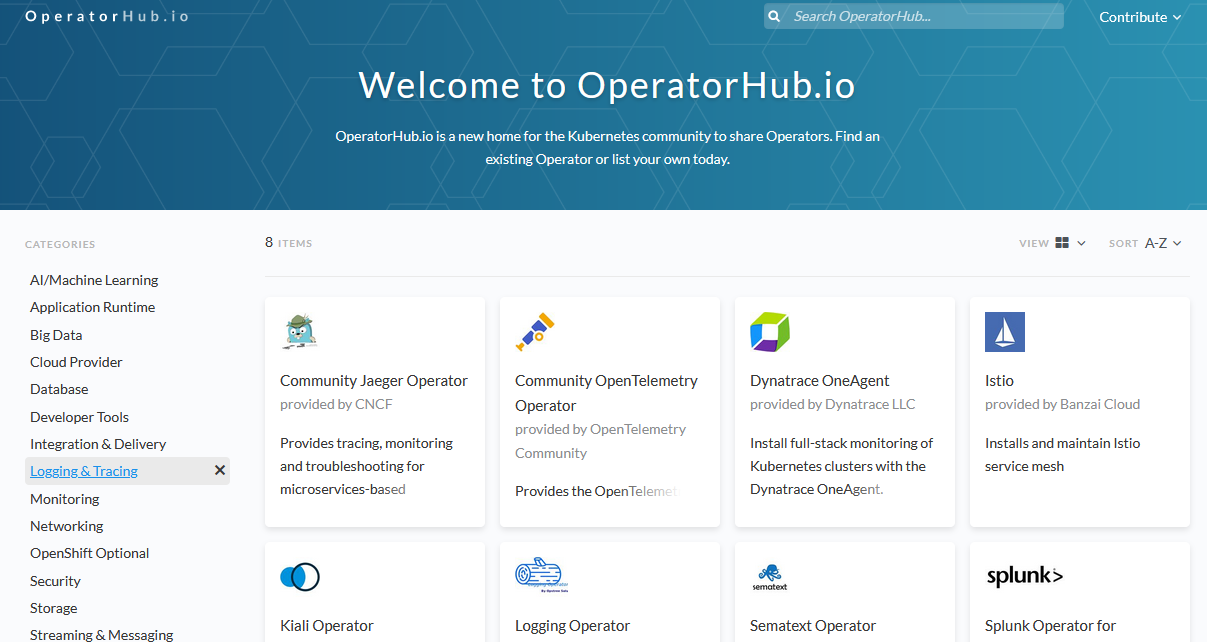Click 'provided by Banzai Cloud' text

pos(1062,405)
